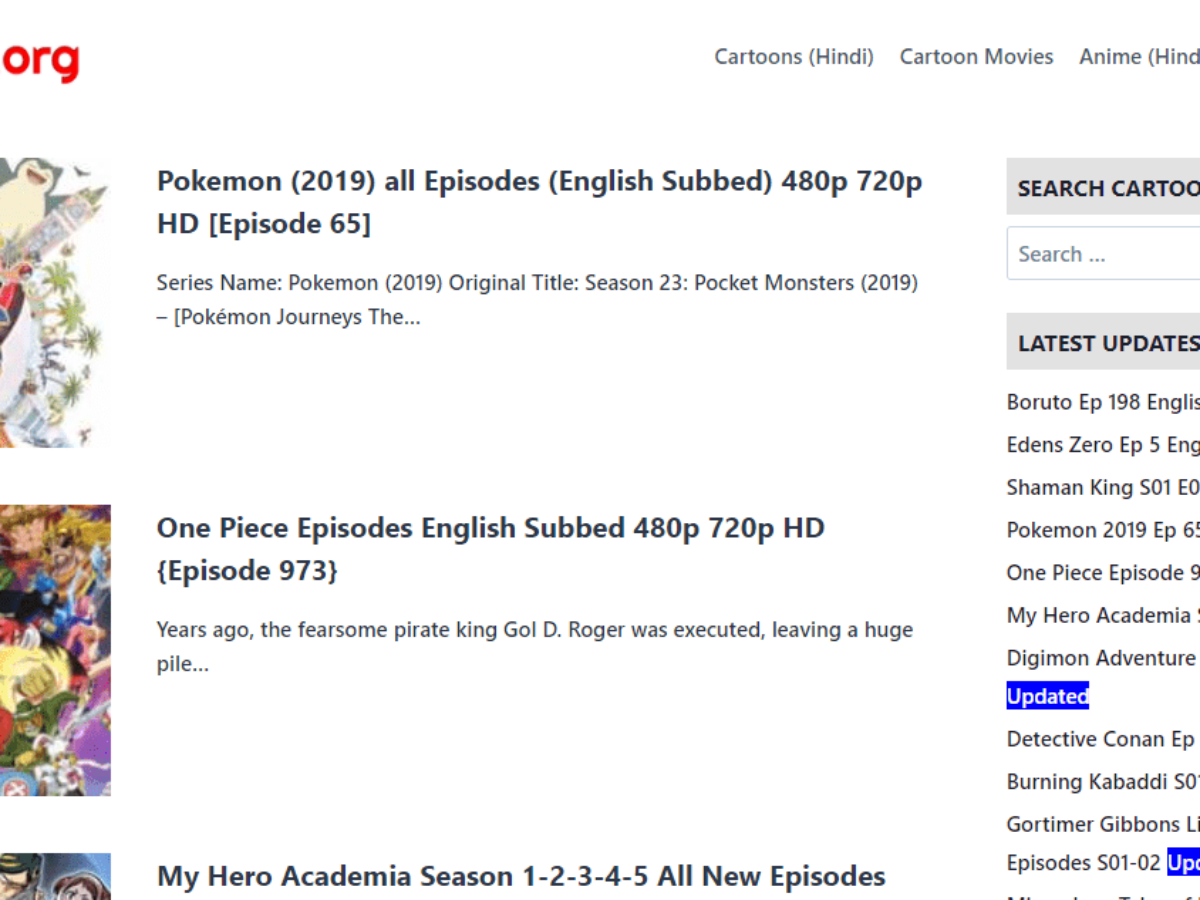Open Gortimer Gibbons Episodes S01-02 link

coord(1100,824)
